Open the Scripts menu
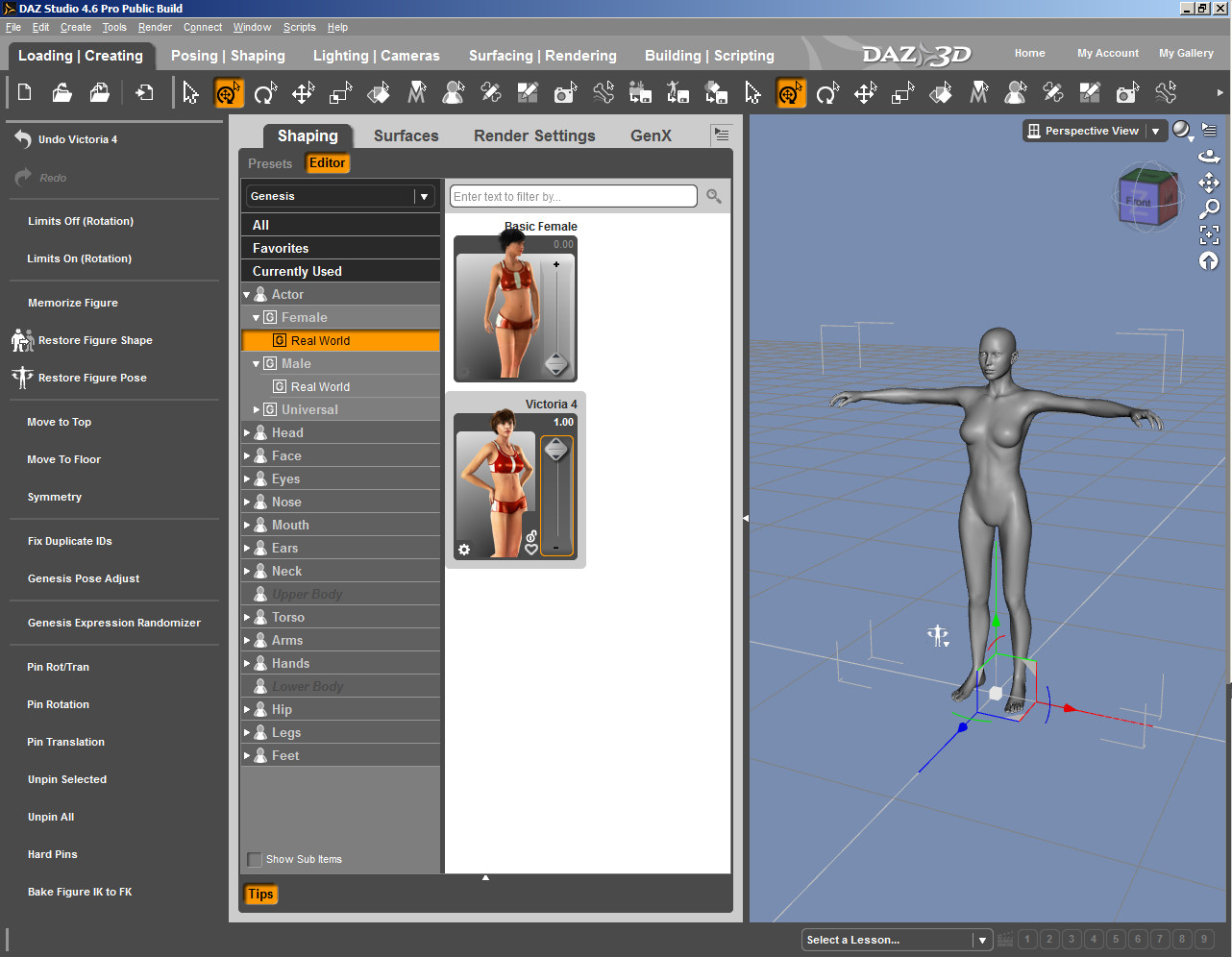This screenshot has height=957, width=1232. click(x=299, y=27)
